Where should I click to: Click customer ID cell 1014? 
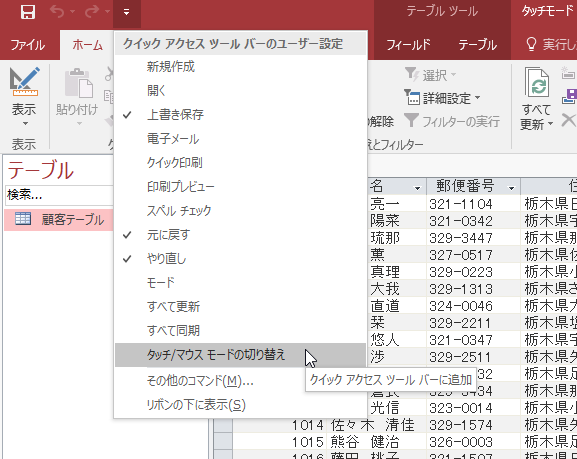tap(280, 425)
